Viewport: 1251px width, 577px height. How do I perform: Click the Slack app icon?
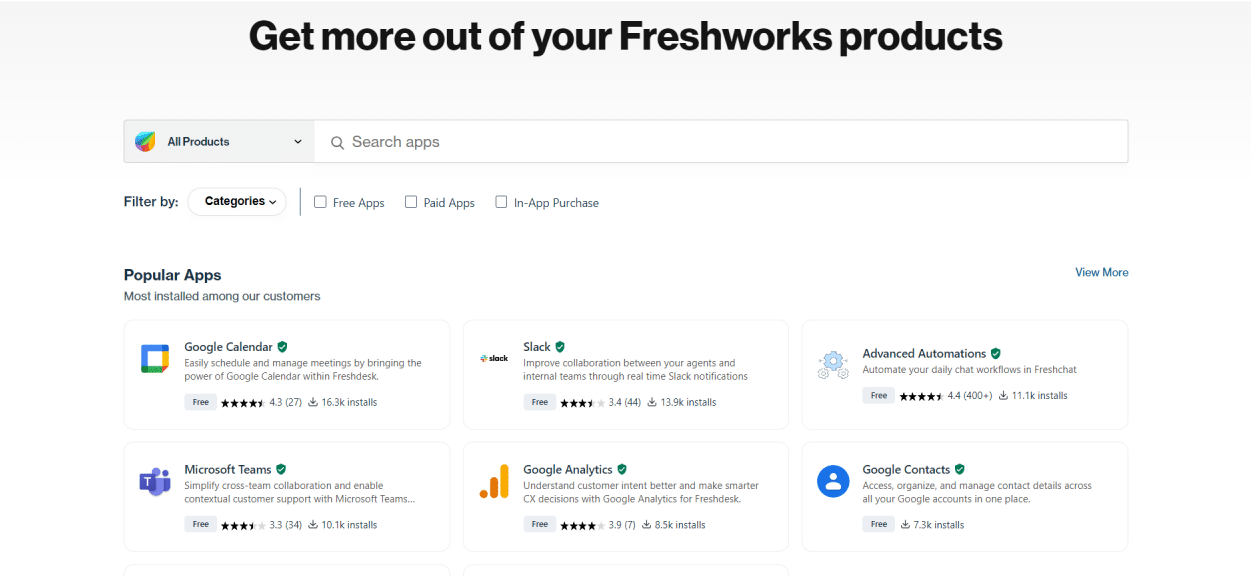pyautogui.click(x=493, y=357)
